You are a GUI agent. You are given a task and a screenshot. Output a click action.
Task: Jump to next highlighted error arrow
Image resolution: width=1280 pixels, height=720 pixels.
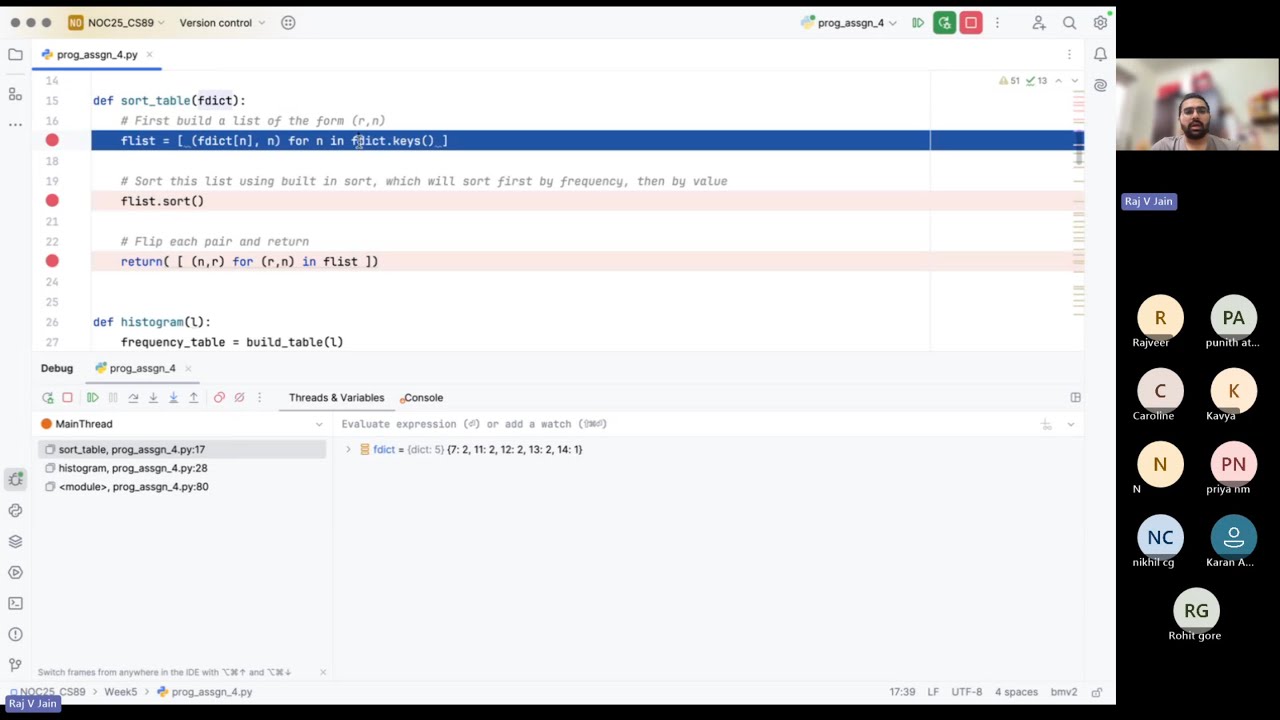(x=1075, y=81)
